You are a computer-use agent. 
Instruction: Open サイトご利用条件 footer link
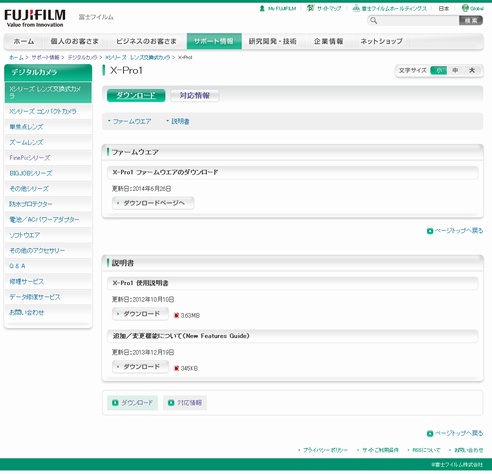(x=380, y=450)
